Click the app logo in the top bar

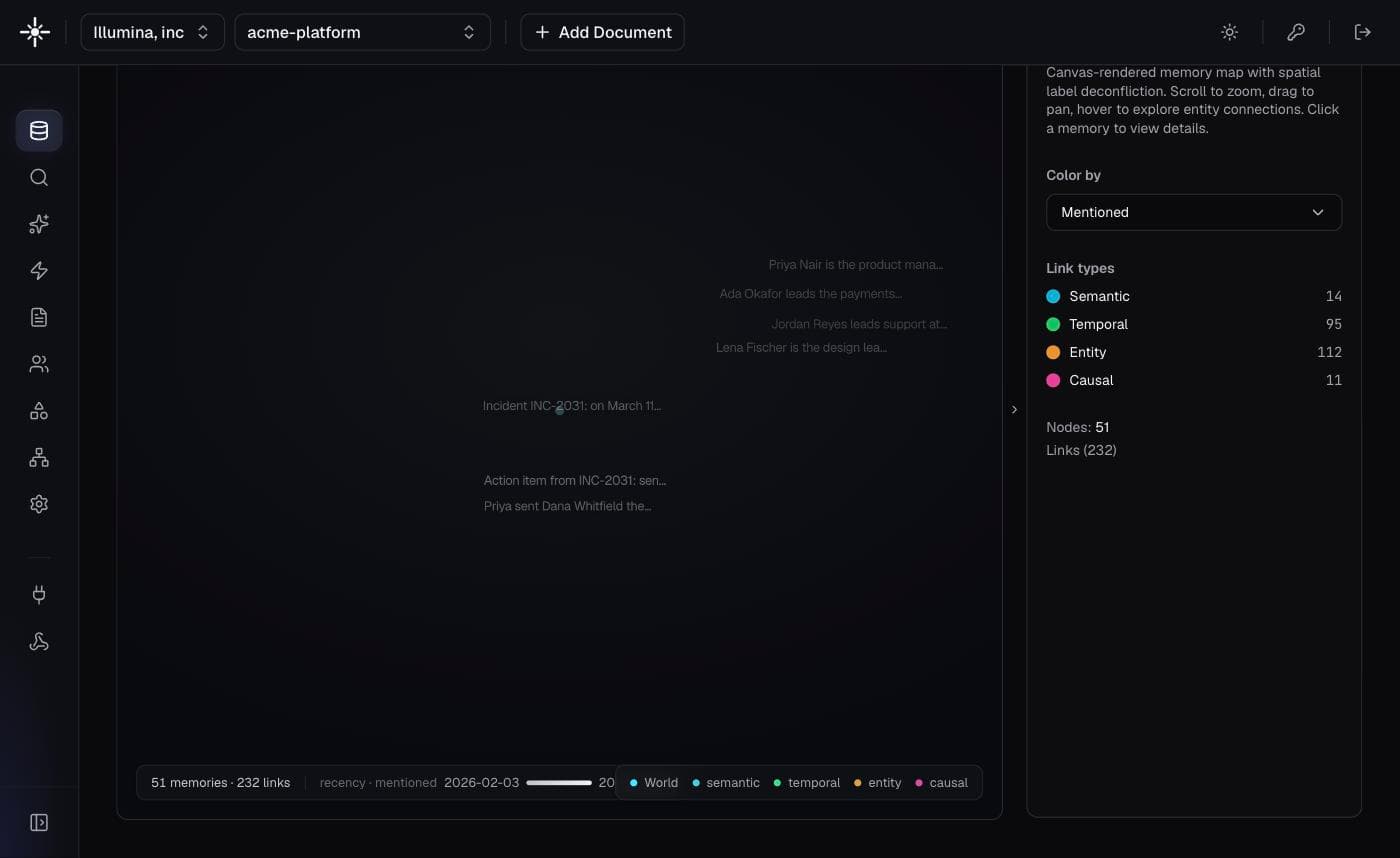[35, 32]
